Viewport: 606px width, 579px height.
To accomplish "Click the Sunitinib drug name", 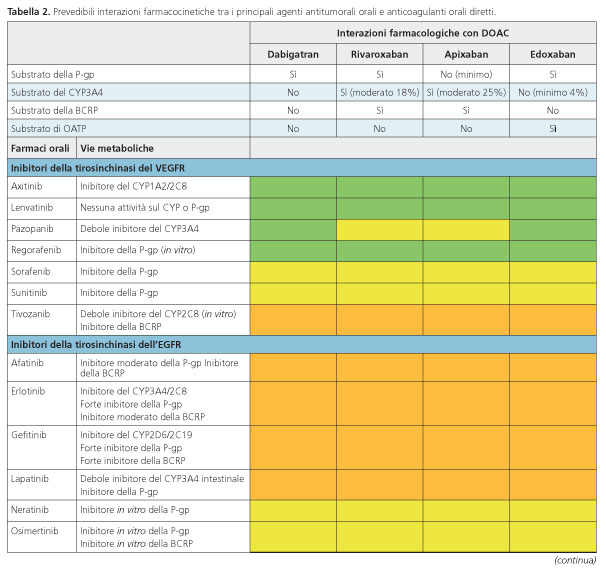I will tap(29, 293).
